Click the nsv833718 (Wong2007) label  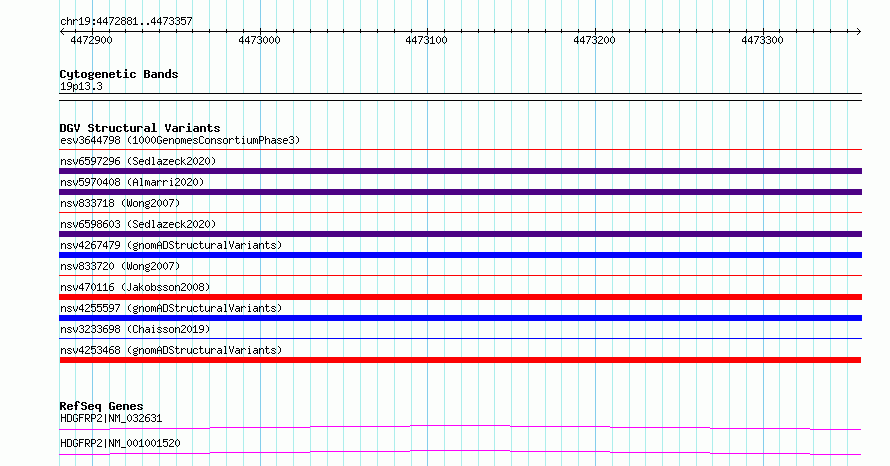(120, 203)
